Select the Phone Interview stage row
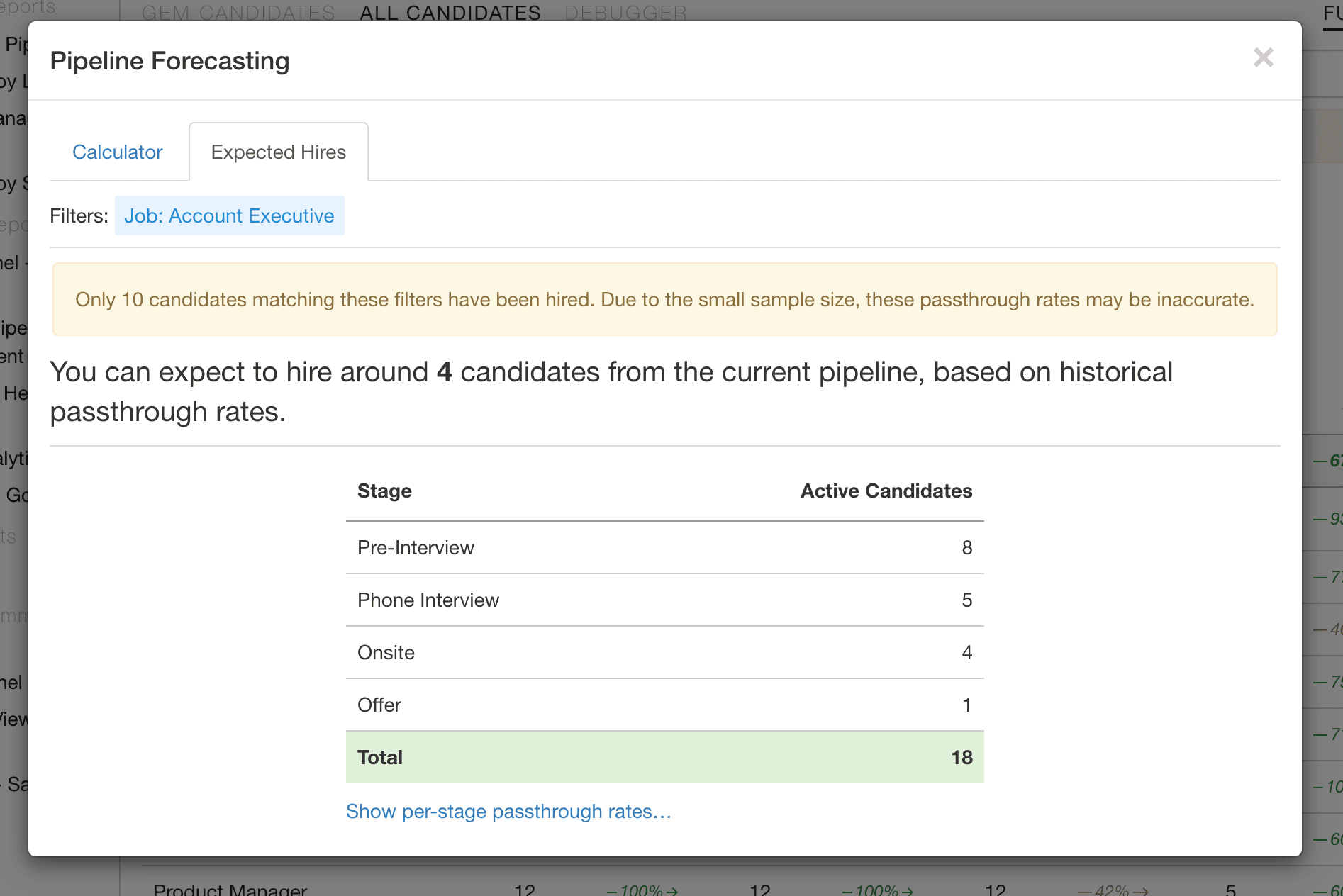The image size is (1343, 896). click(428, 600)
